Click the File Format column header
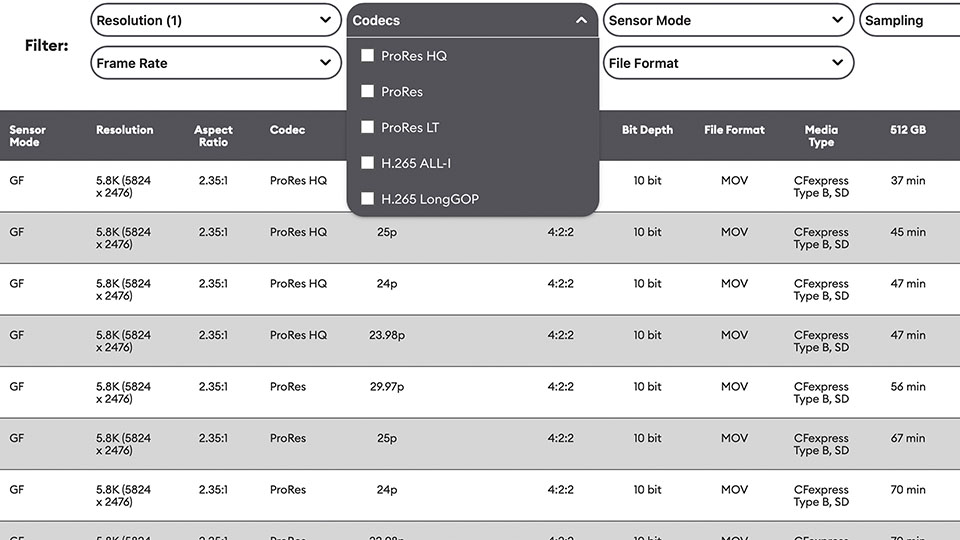960x540 pixels. click(734, 130)
